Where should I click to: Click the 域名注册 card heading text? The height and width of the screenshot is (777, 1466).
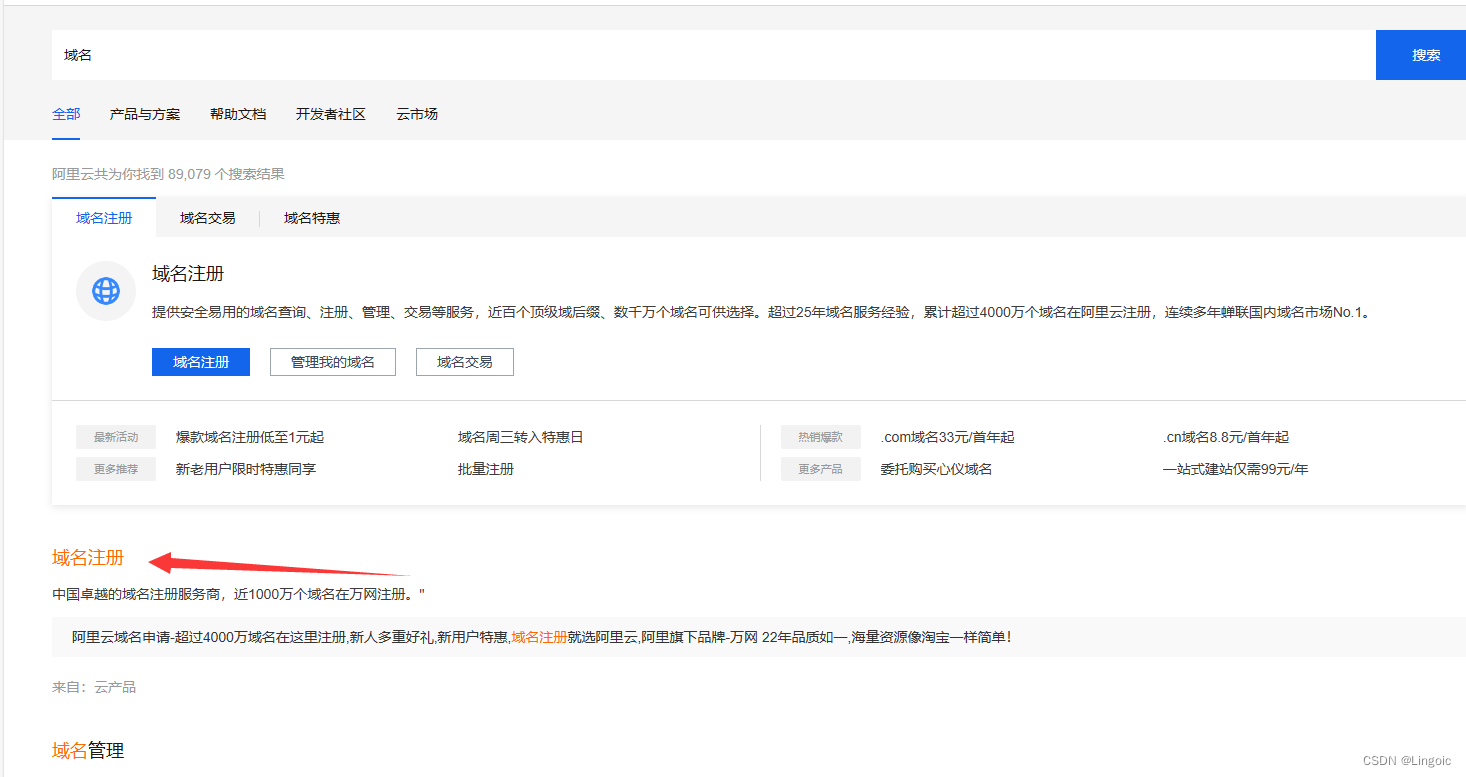(x=188, y=274)
